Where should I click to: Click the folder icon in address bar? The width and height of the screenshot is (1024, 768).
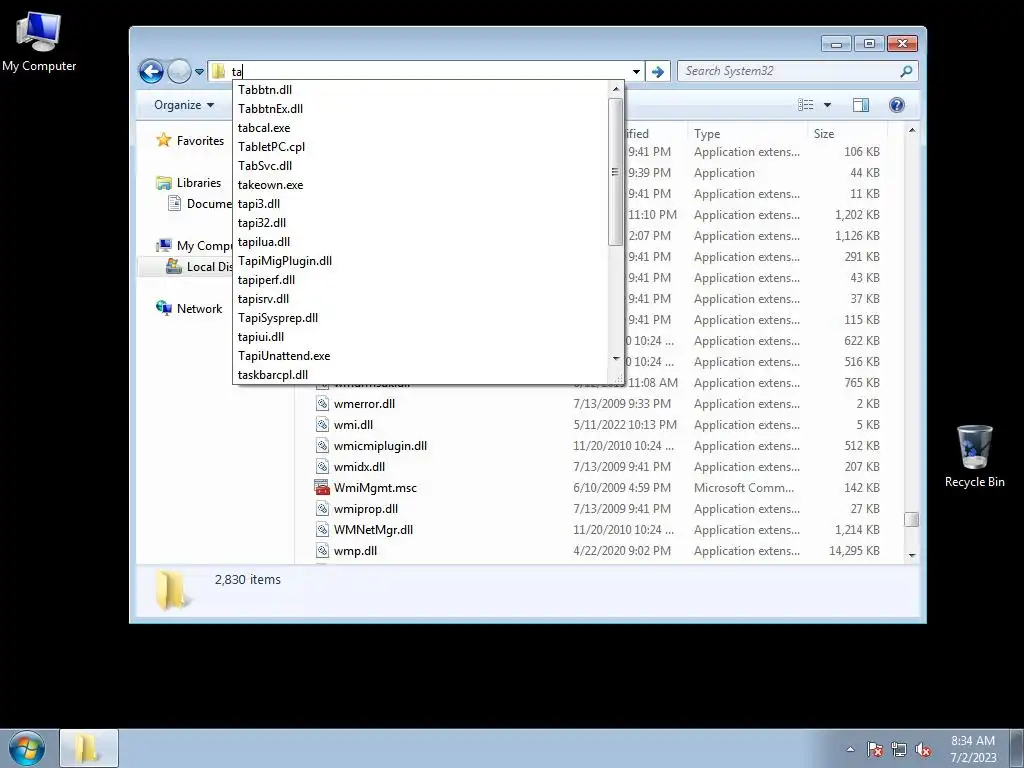coord(219,71)
